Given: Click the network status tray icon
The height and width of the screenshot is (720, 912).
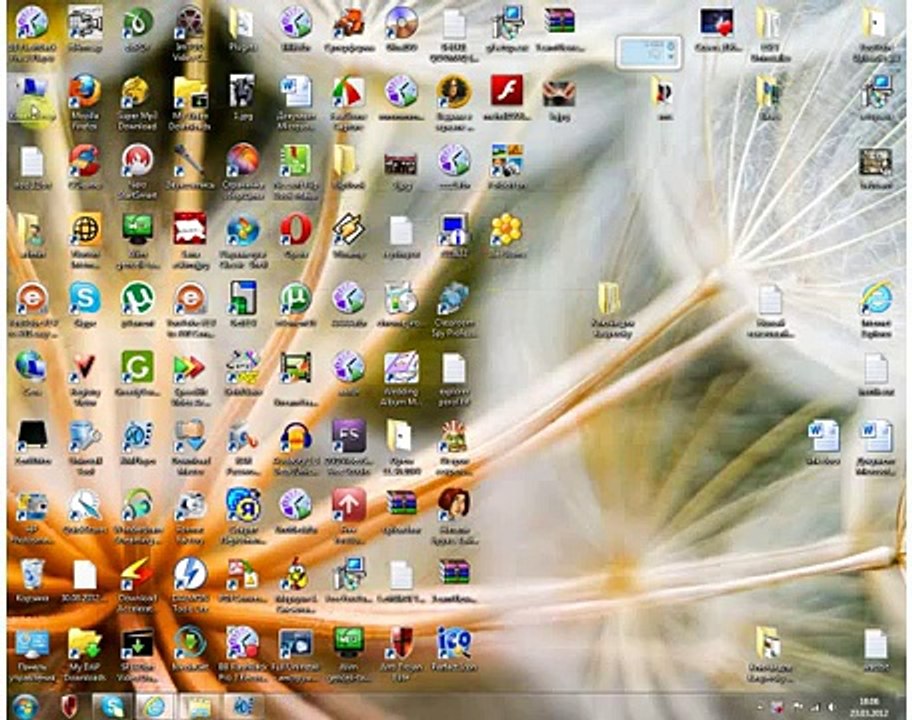Looking at the screenshot, I should (815, 707).
